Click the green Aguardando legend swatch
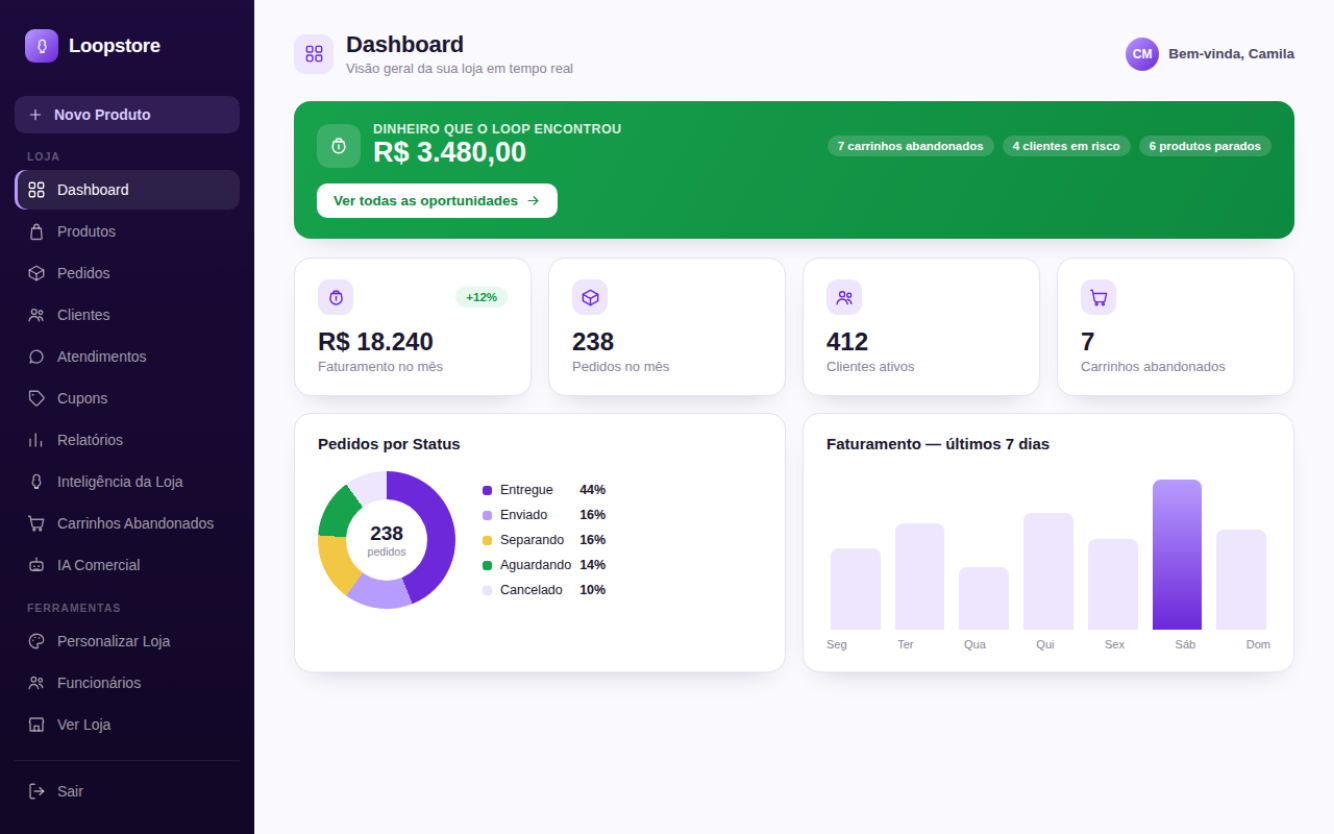Image resolution: width=1334 pixels, height=834 pixels. coord(487,565)
